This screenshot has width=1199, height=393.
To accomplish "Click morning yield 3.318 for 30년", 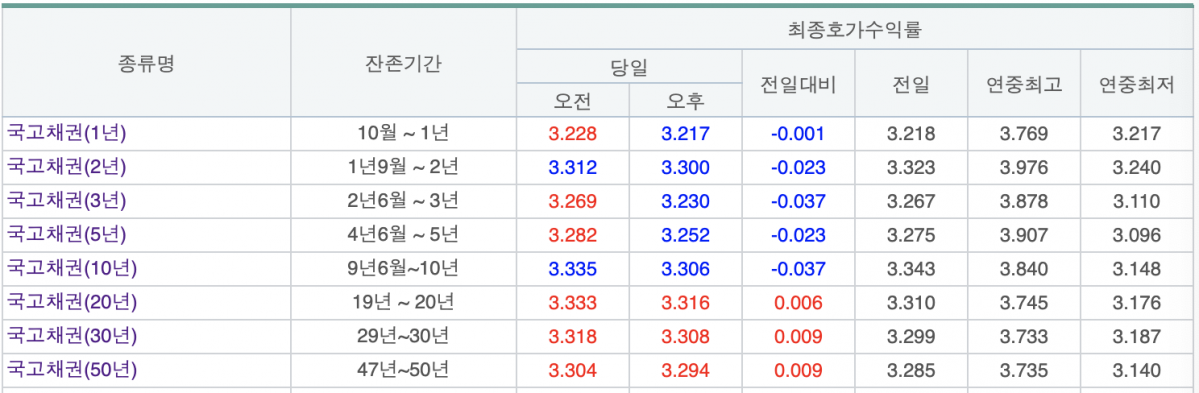I will [573, 336].
